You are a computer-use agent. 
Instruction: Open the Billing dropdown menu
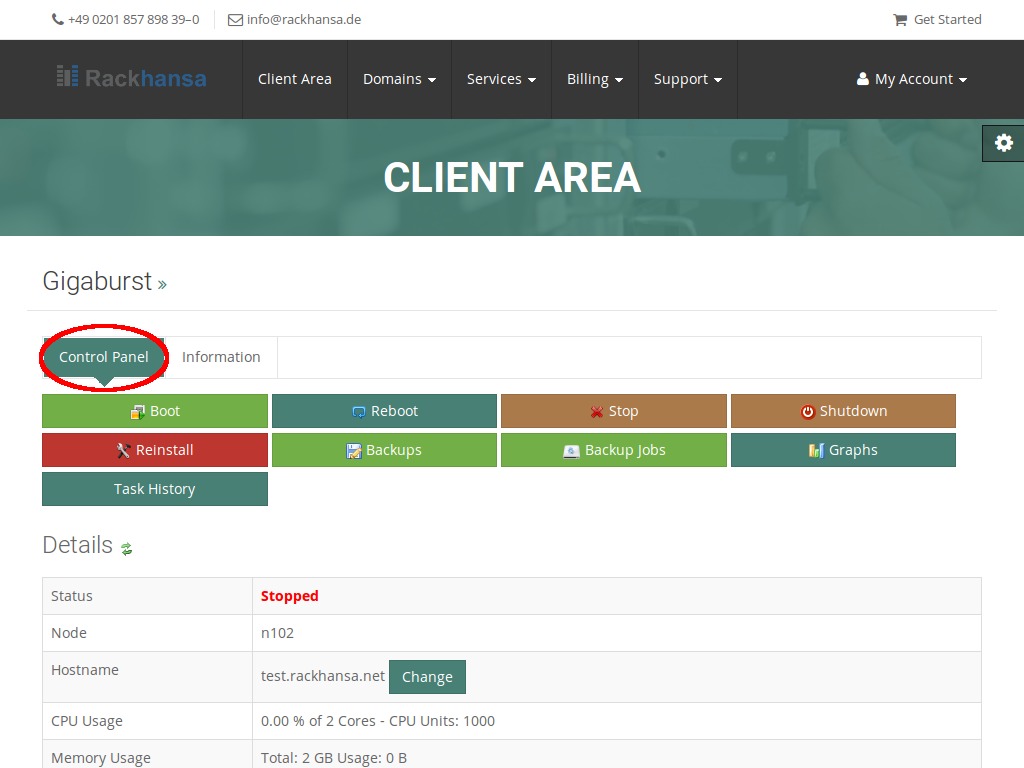594,79
